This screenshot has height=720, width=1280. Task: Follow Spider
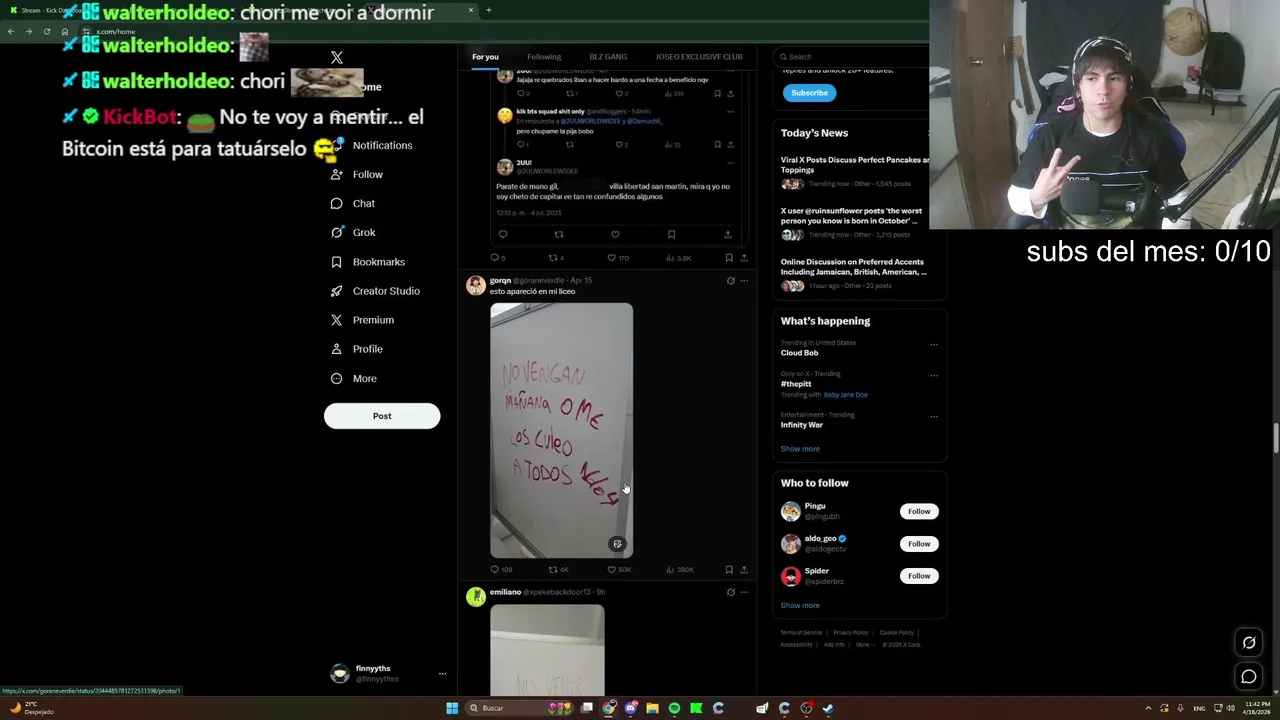(919, 576)
